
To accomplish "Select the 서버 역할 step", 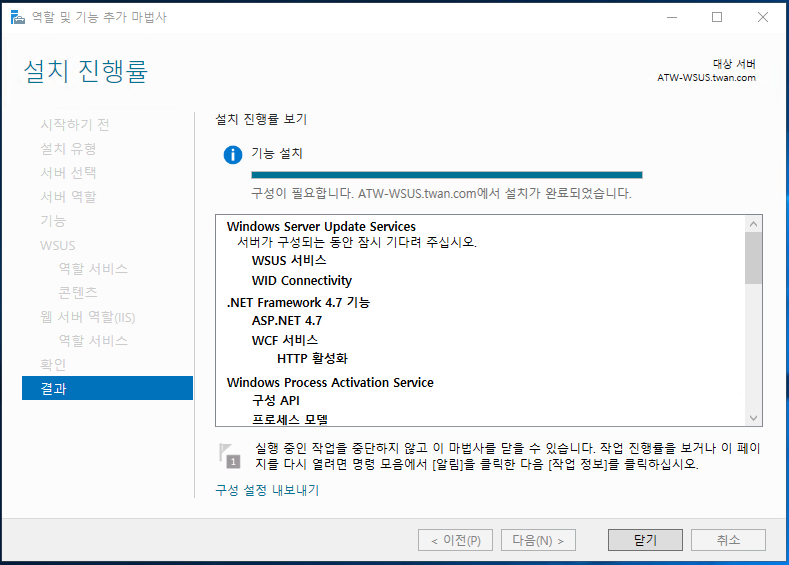I will [68, 197].
